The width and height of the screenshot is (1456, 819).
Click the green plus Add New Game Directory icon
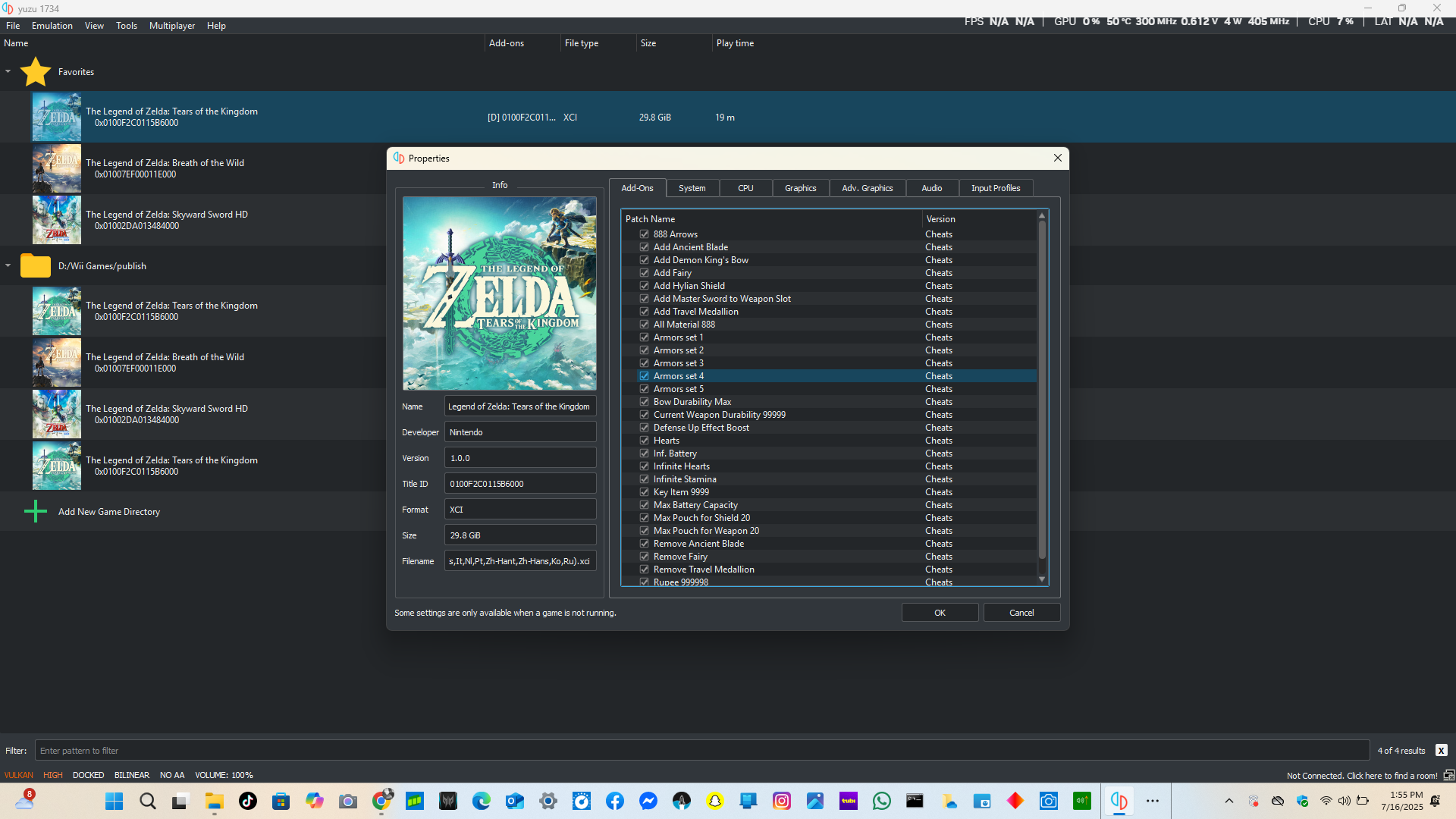[x=36, y=512]
